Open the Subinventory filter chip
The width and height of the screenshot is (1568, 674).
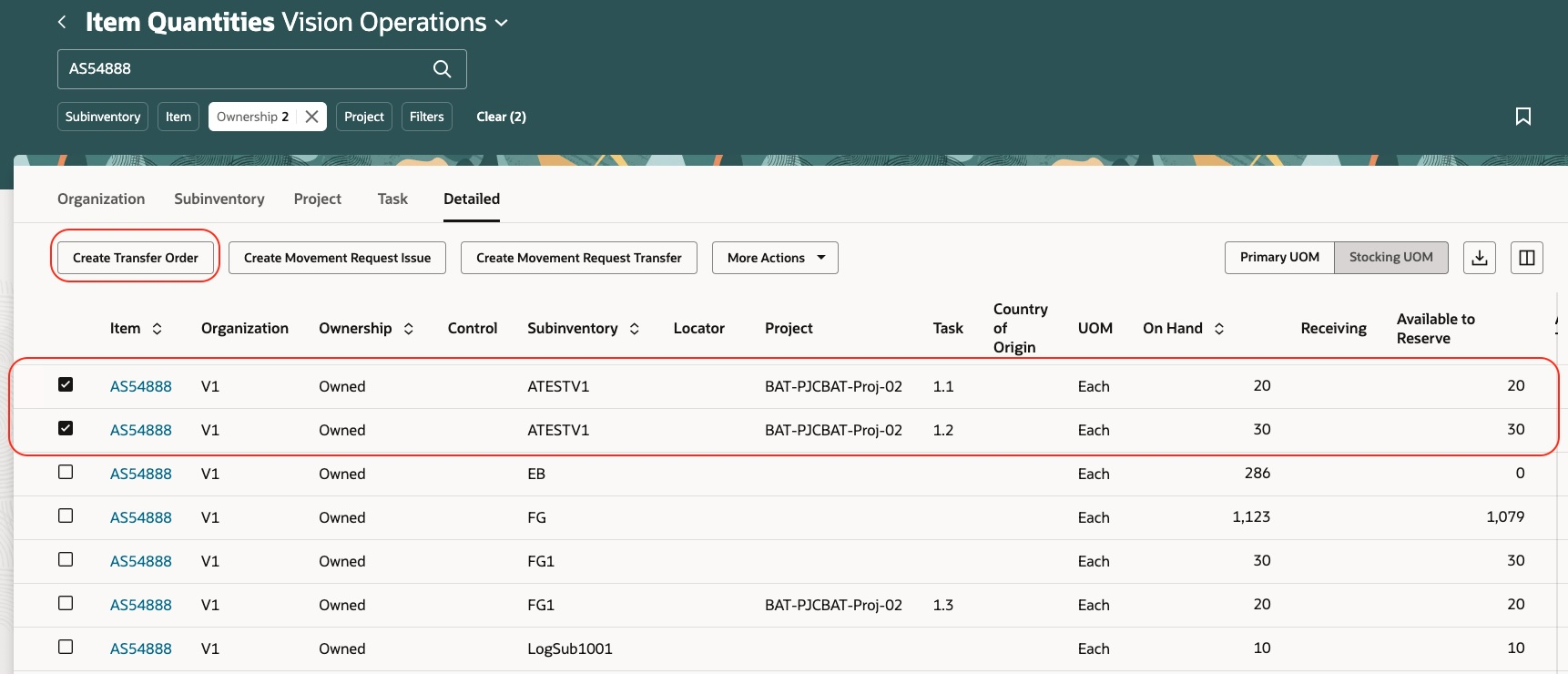click(x=103, y=117)
